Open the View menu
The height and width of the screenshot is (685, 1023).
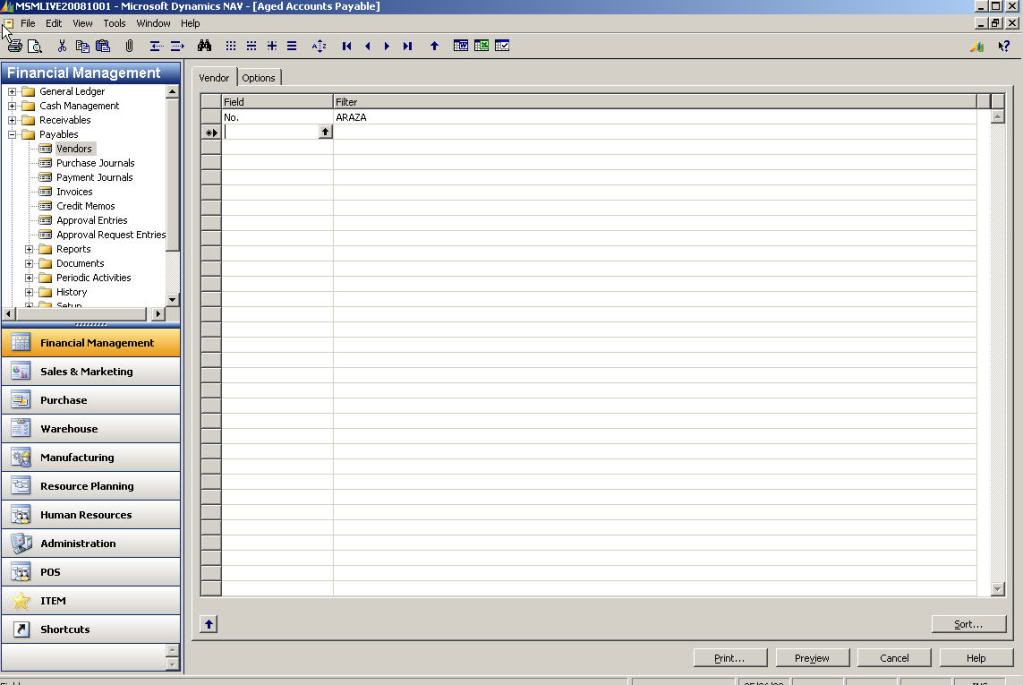pyautogui.click(x=82, y=23)
